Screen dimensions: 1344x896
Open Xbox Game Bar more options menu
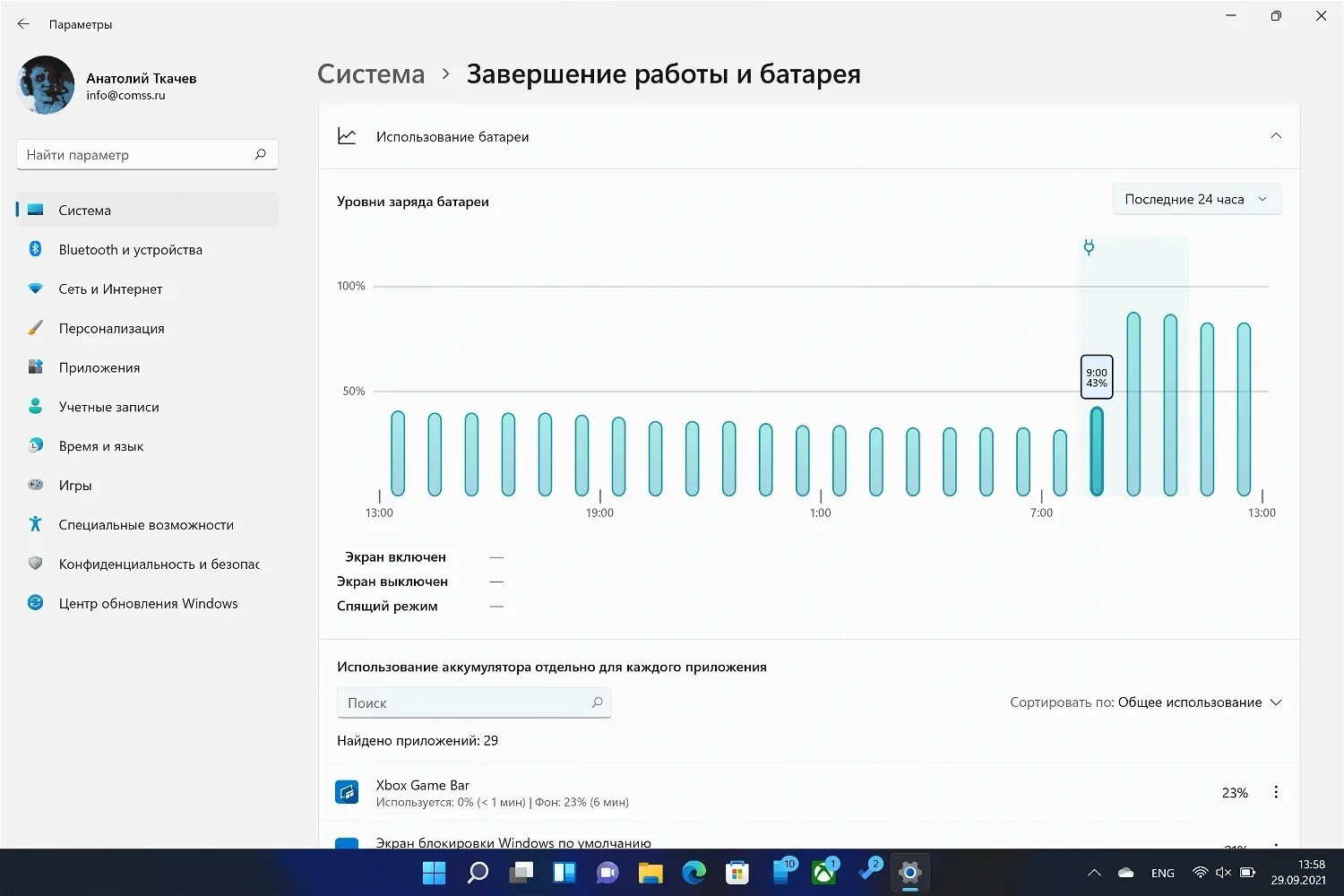1276,792
